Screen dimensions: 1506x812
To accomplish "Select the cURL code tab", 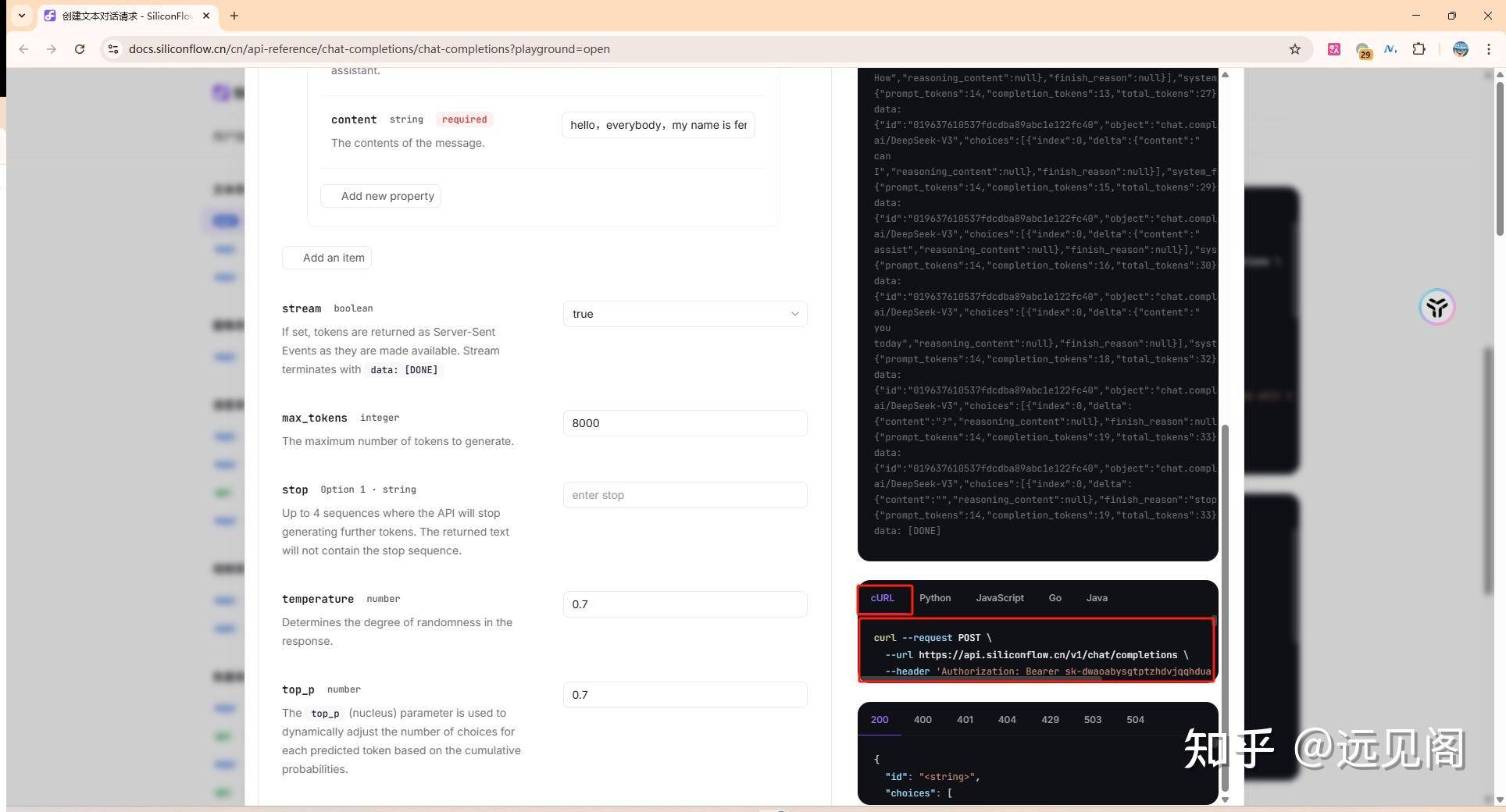I will coord(883,598).
